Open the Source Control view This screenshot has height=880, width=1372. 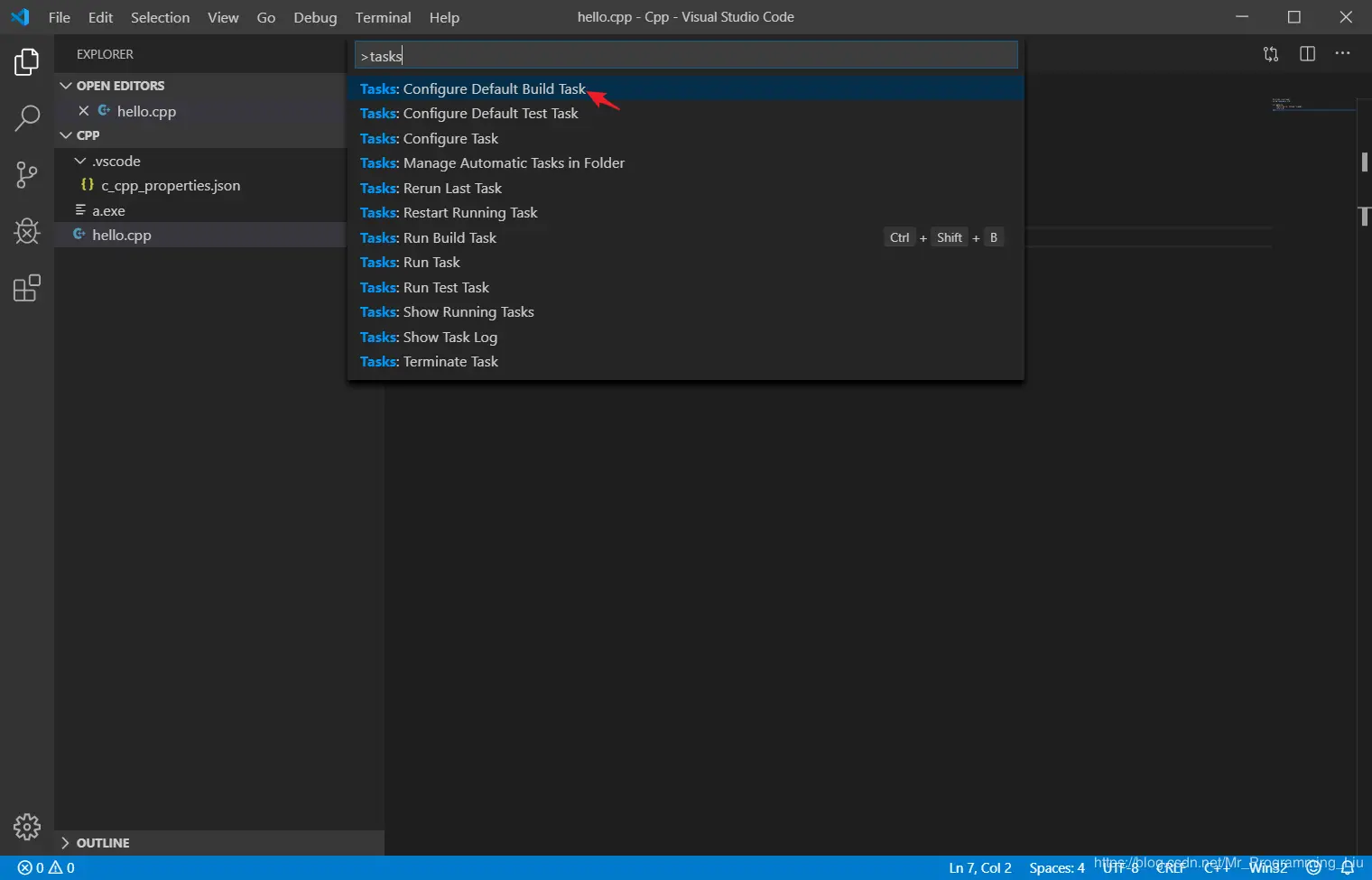pyautogui.click(x=27, y=174)
